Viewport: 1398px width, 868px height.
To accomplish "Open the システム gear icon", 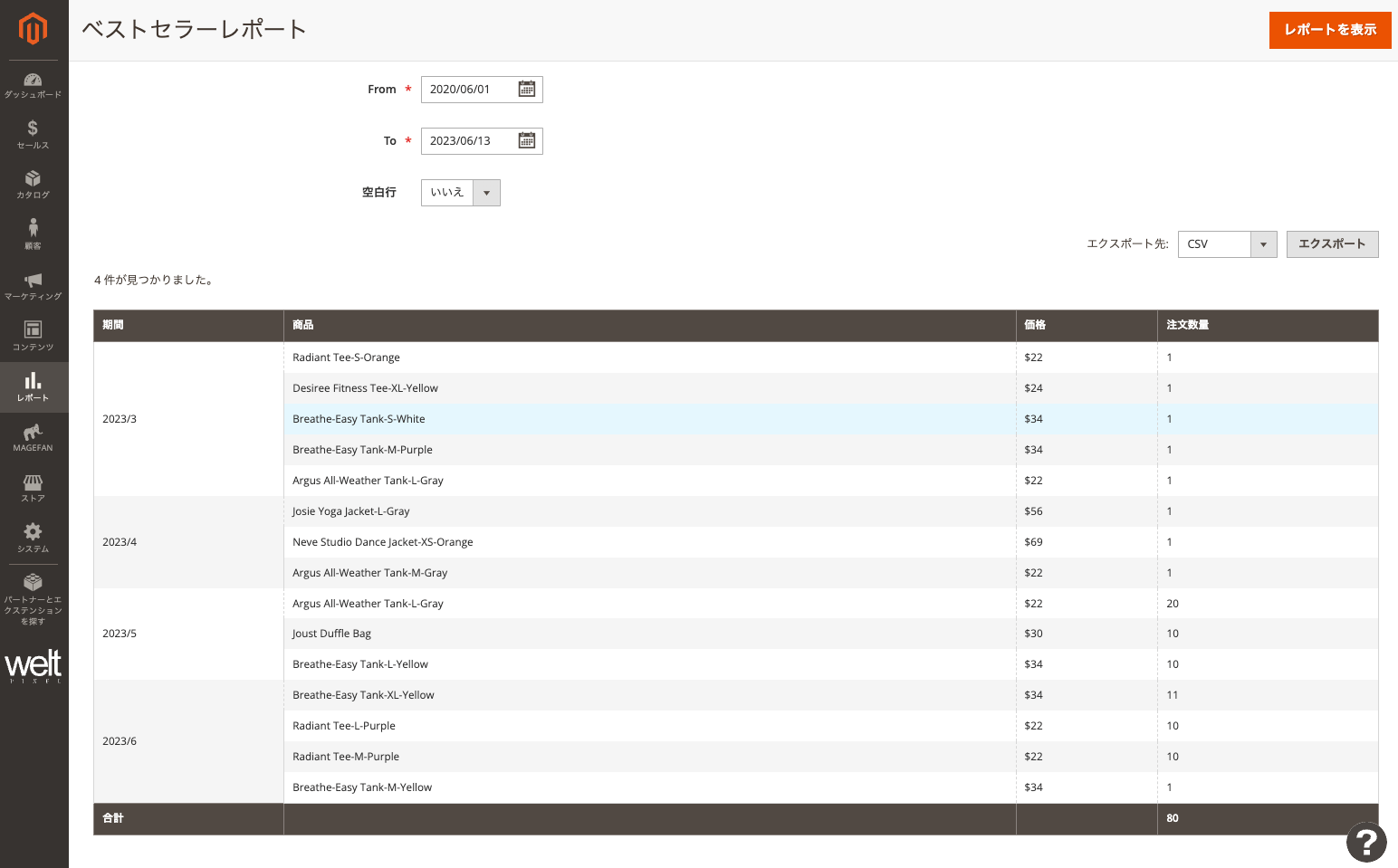I will click(x=33, y=532).
